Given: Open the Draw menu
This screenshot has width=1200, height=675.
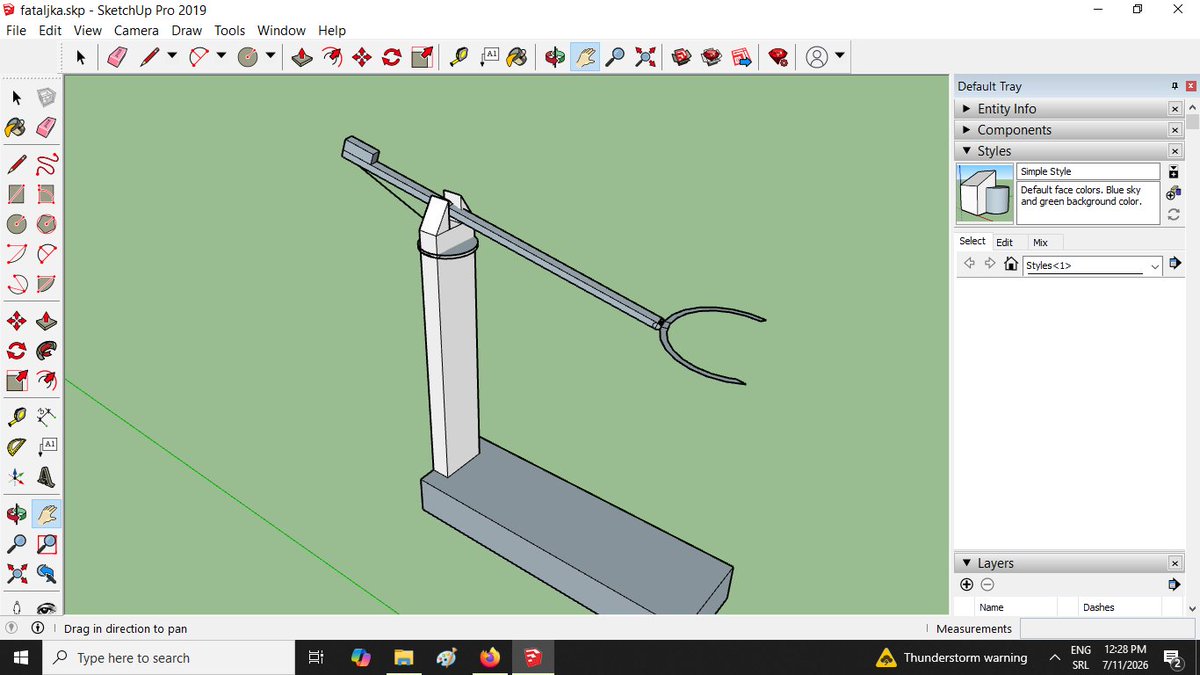Looking at the screenshot, I should click(x=186, y=31).
